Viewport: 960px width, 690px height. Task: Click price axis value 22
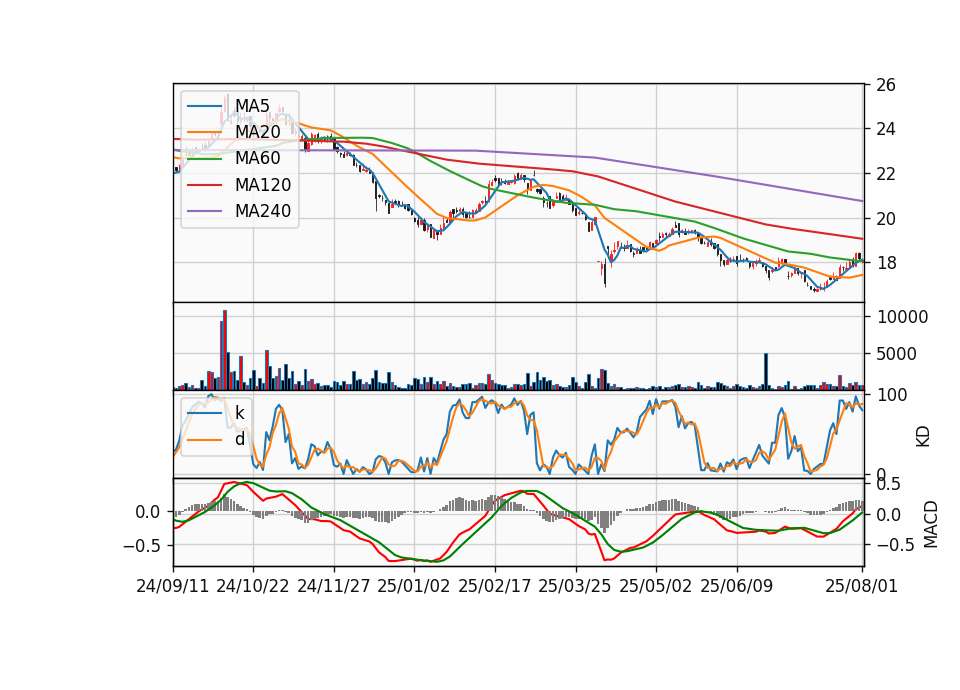885,174
